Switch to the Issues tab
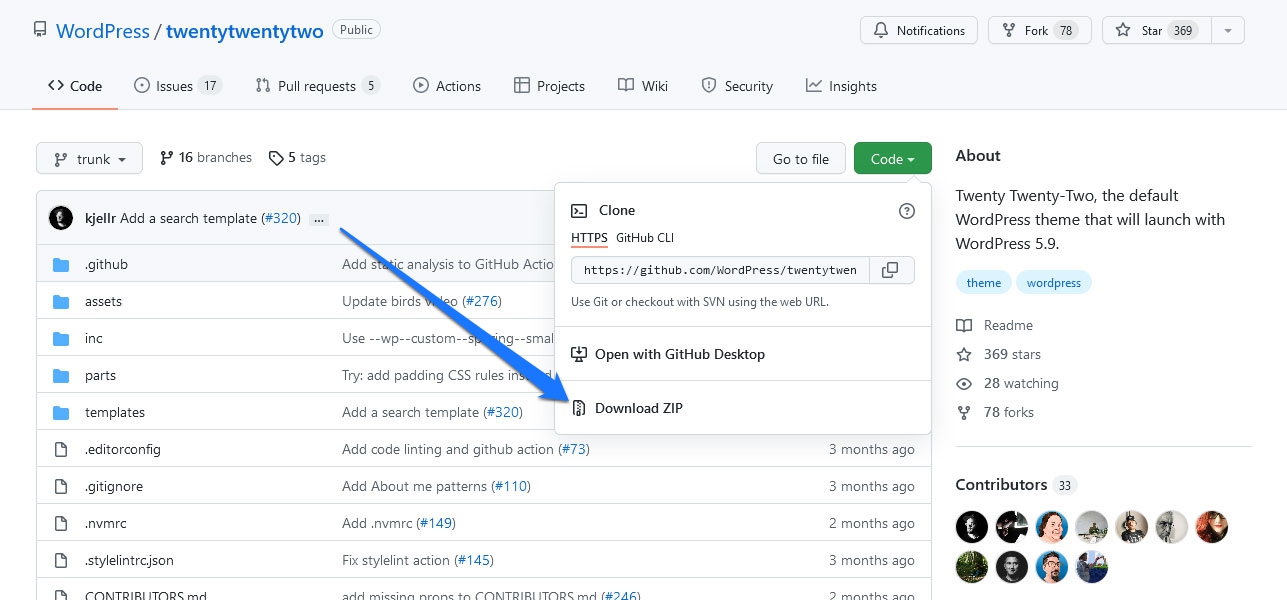 pos(177,86)
